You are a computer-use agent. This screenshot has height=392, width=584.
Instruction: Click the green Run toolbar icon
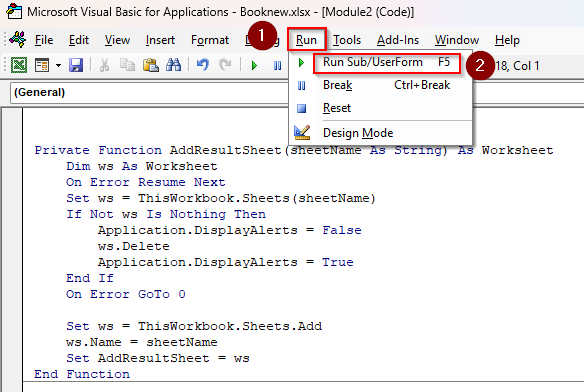click(x=254, y=66)
